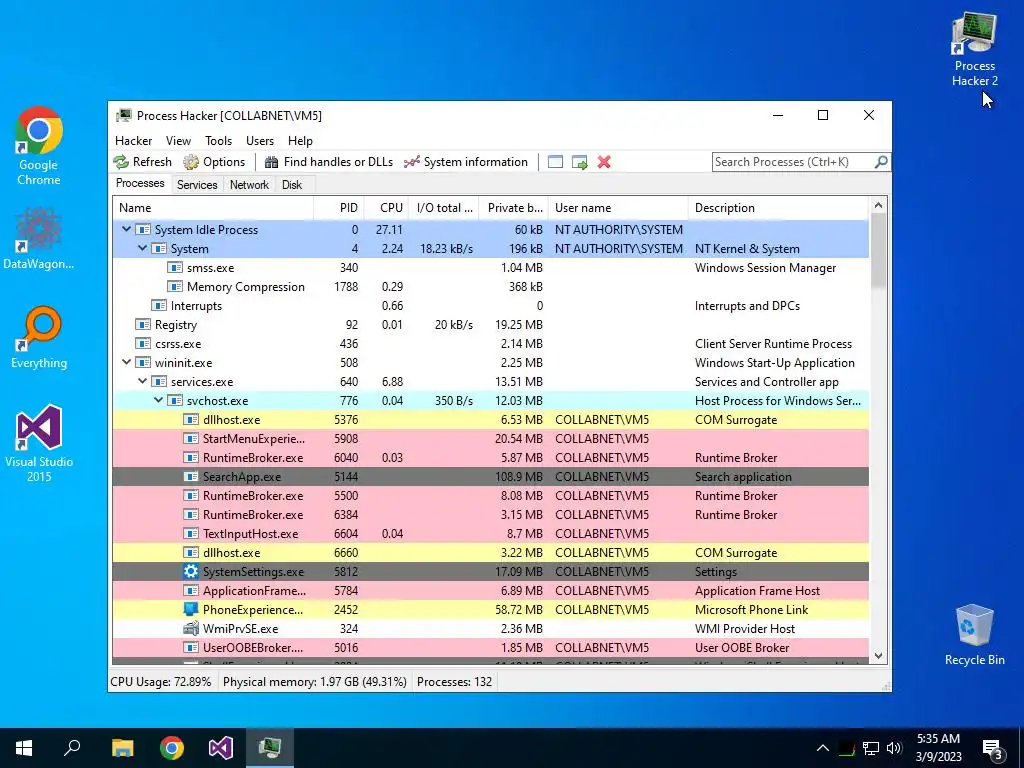Click the Process Hacker 2 desktop shortcut

pos(974,50)
